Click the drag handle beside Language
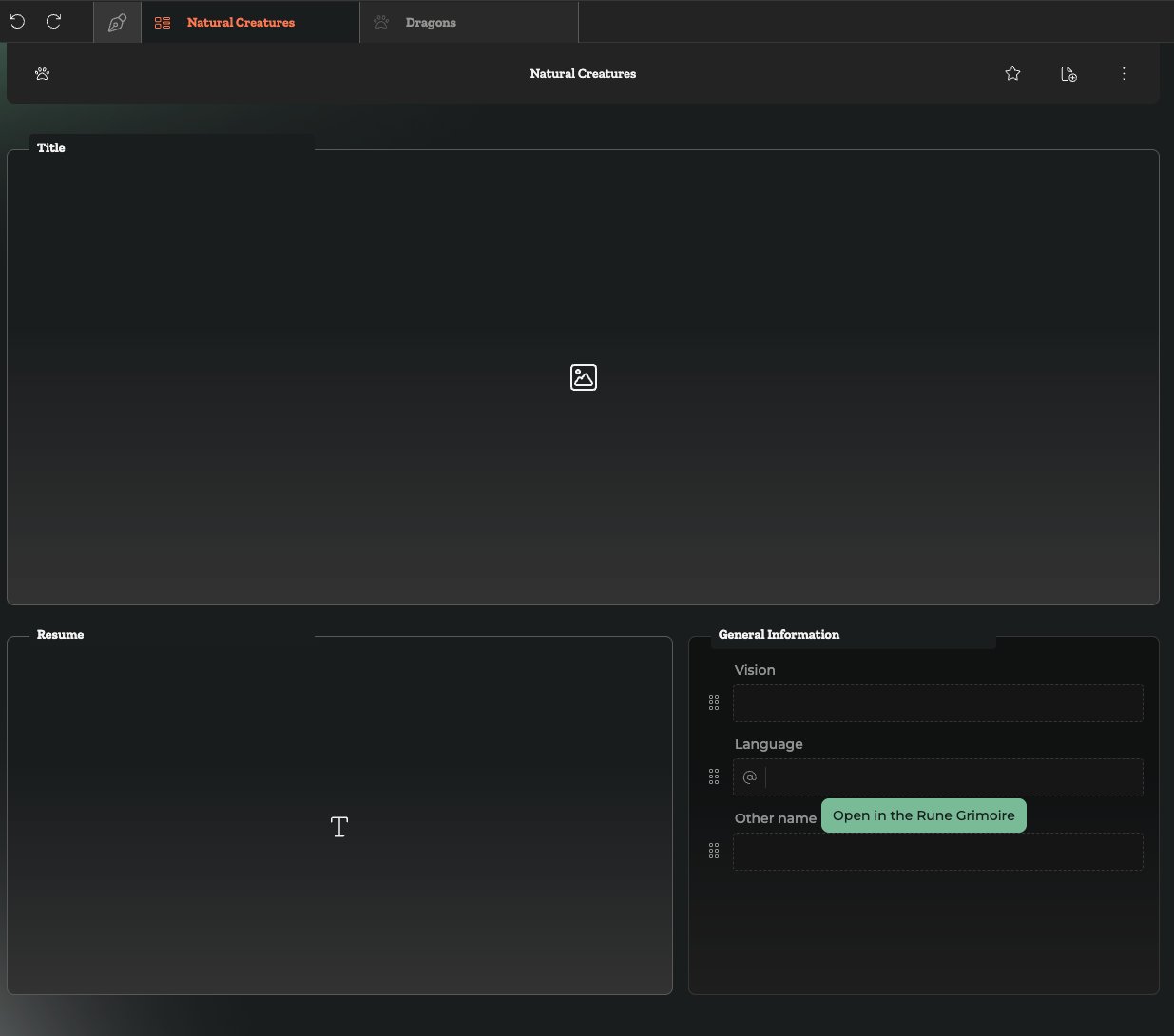Image resolution: width=1174 pixels, height=1036 pixels. pyautogui.click(x=714, y=777)
